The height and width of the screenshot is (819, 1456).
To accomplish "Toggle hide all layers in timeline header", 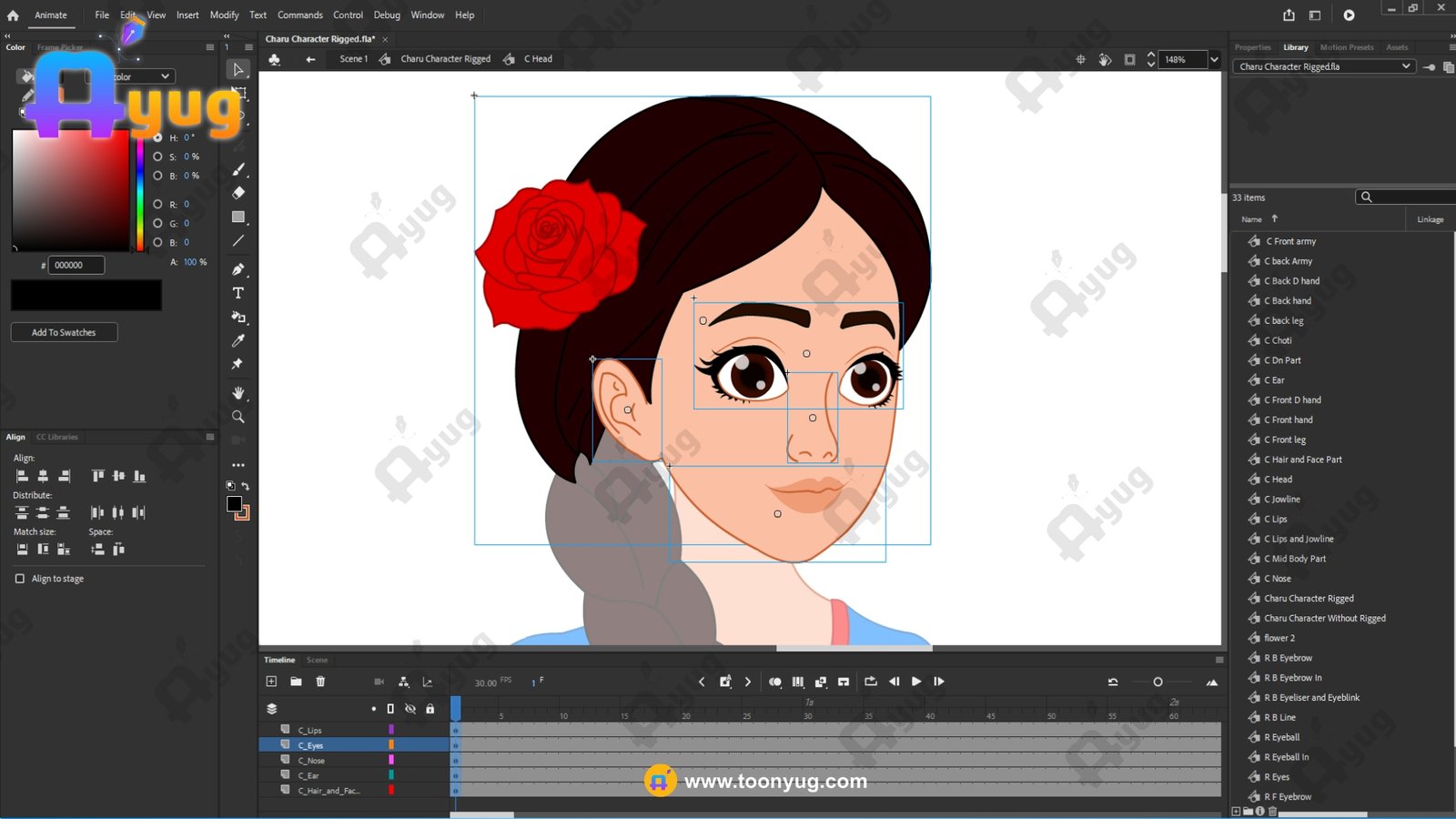I will coord(410,709).
